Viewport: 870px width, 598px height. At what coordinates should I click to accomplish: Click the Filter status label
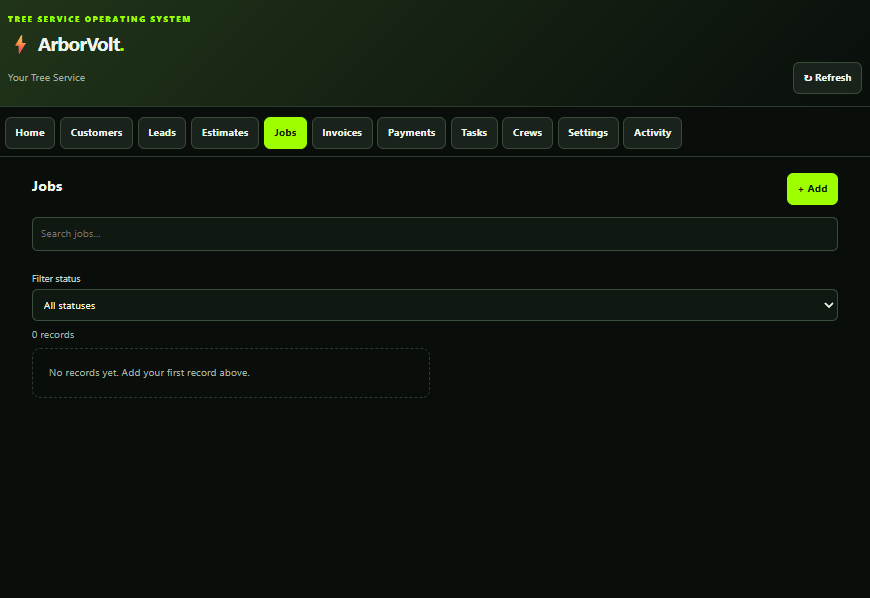56,278
